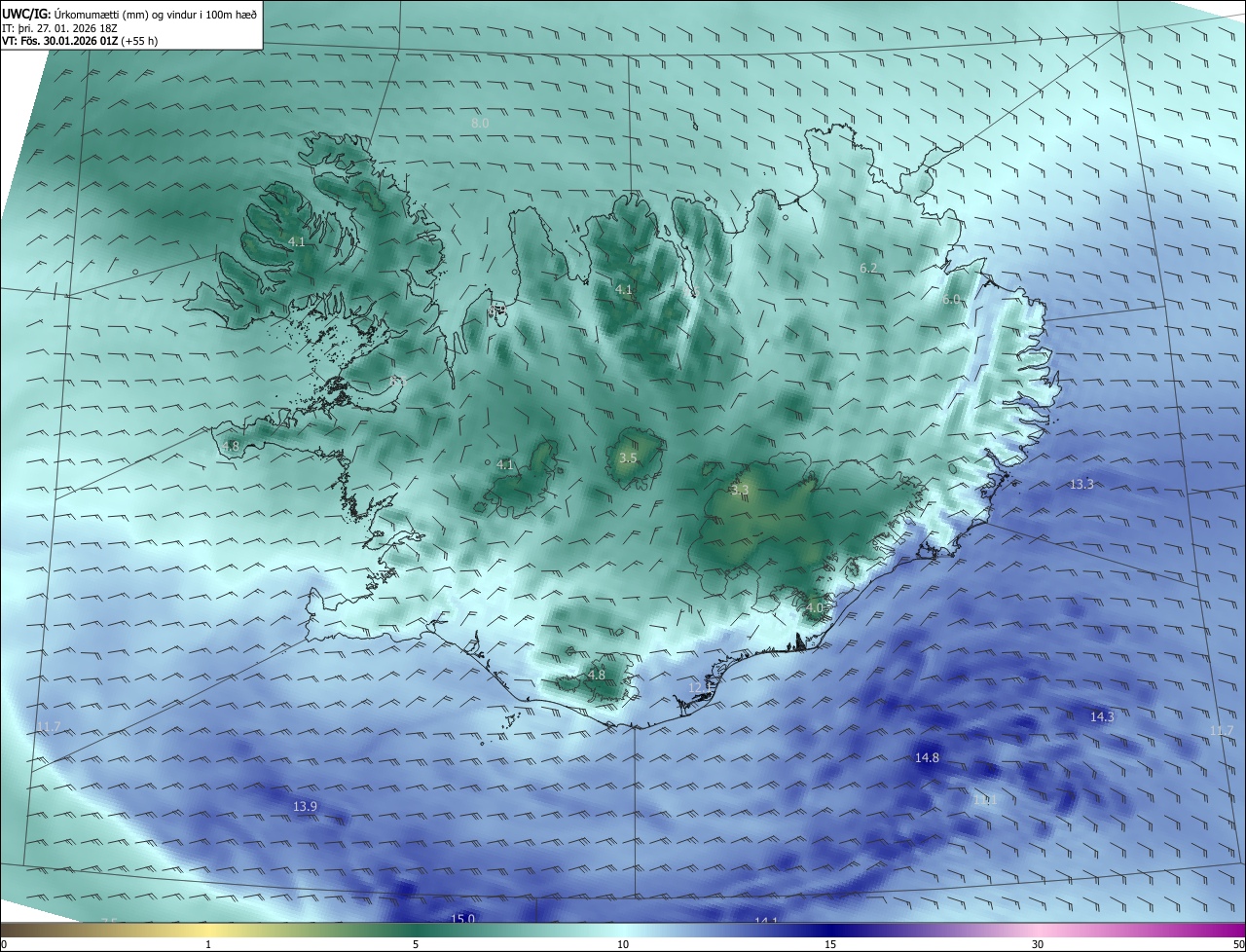Click the 5 tick on the colorbar
1246x952 pixels.
[x=416, y=944]
